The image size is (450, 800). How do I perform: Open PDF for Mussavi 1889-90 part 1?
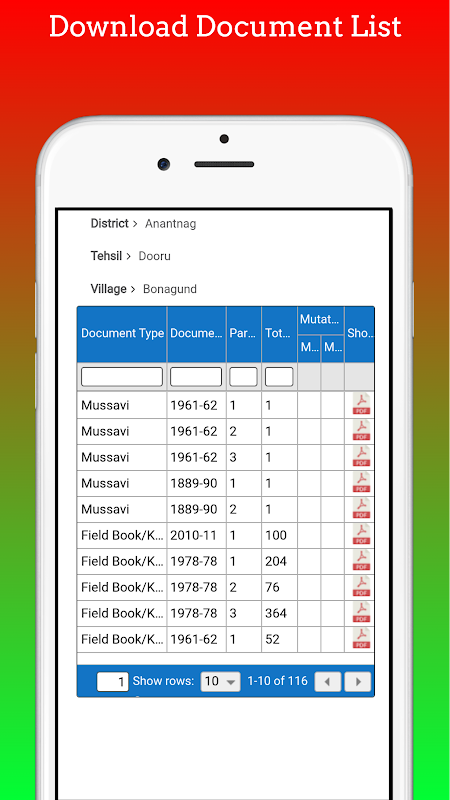(361, 482)
